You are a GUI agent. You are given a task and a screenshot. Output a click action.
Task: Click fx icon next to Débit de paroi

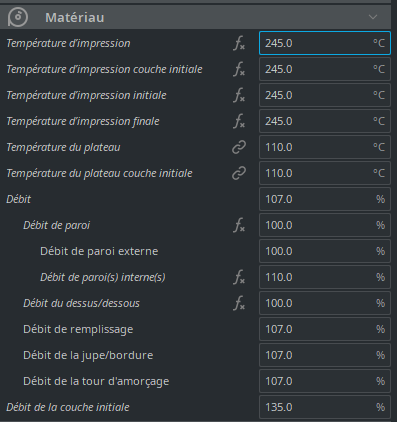pyautogui.click(x=239, y=225)
